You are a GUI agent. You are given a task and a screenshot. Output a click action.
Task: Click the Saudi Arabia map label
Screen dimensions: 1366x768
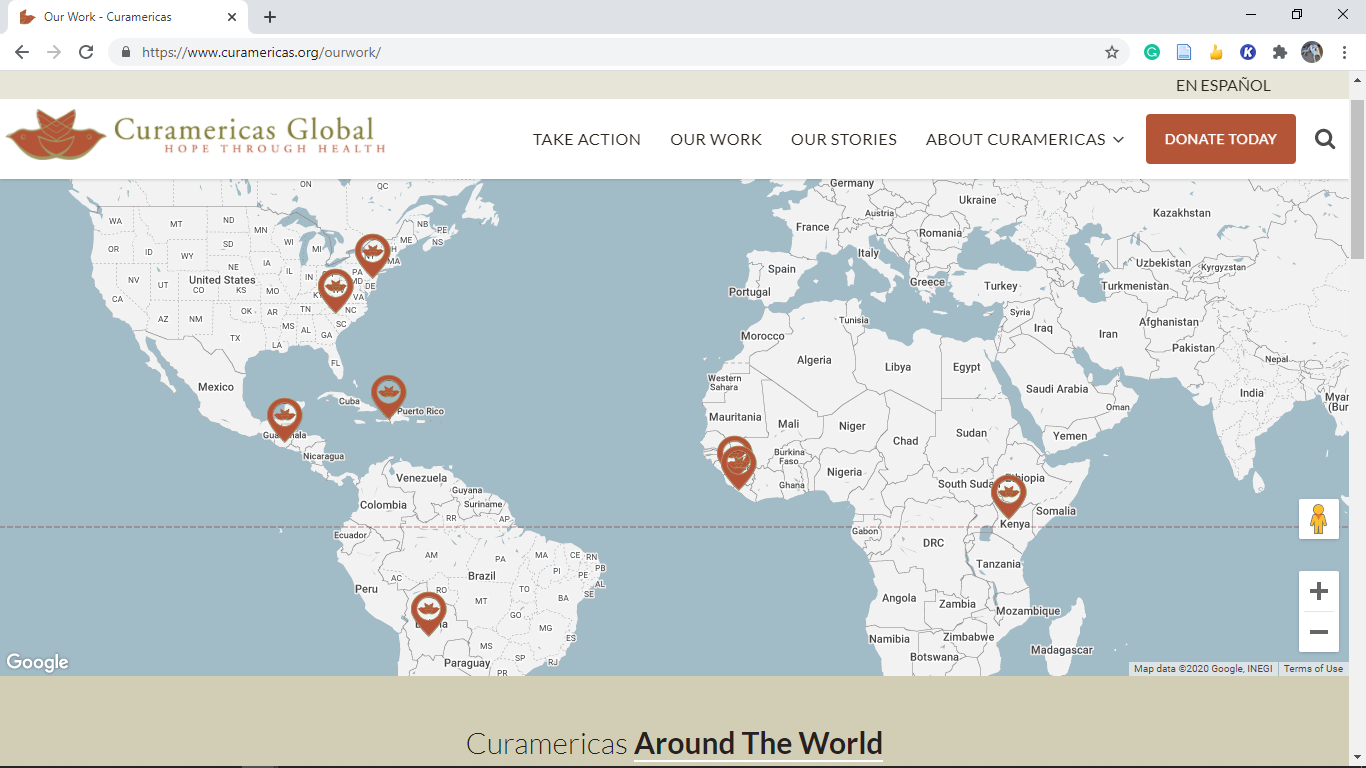(x=1057, y=389)
